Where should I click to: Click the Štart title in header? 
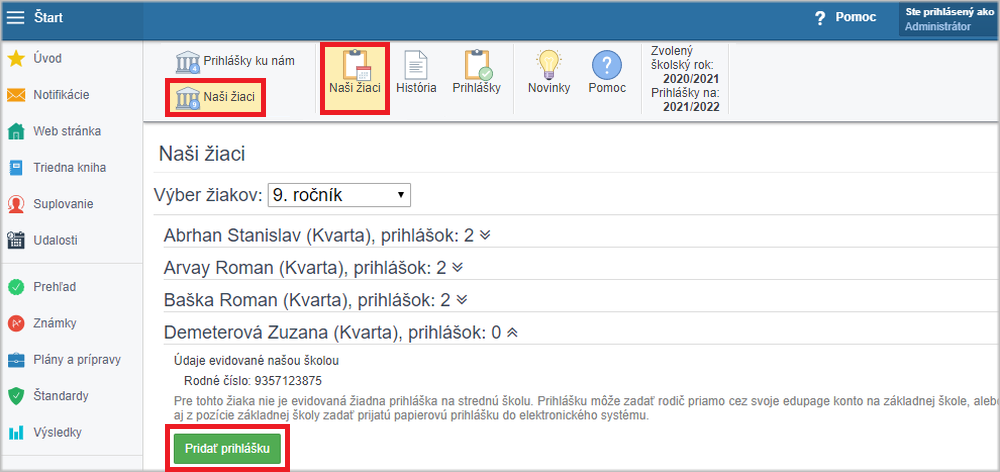click(x=48, y=18)
